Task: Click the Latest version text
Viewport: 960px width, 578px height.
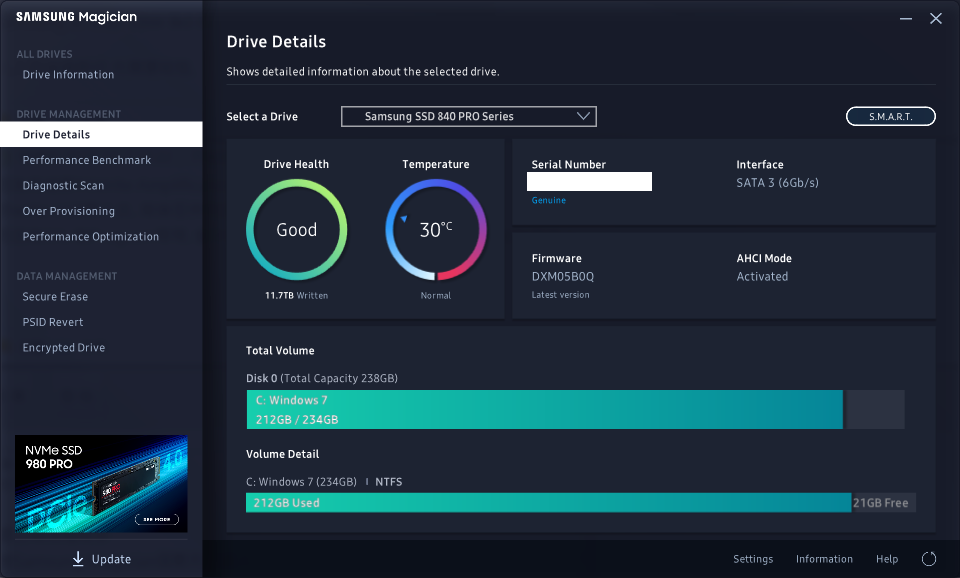Action: 560,295
